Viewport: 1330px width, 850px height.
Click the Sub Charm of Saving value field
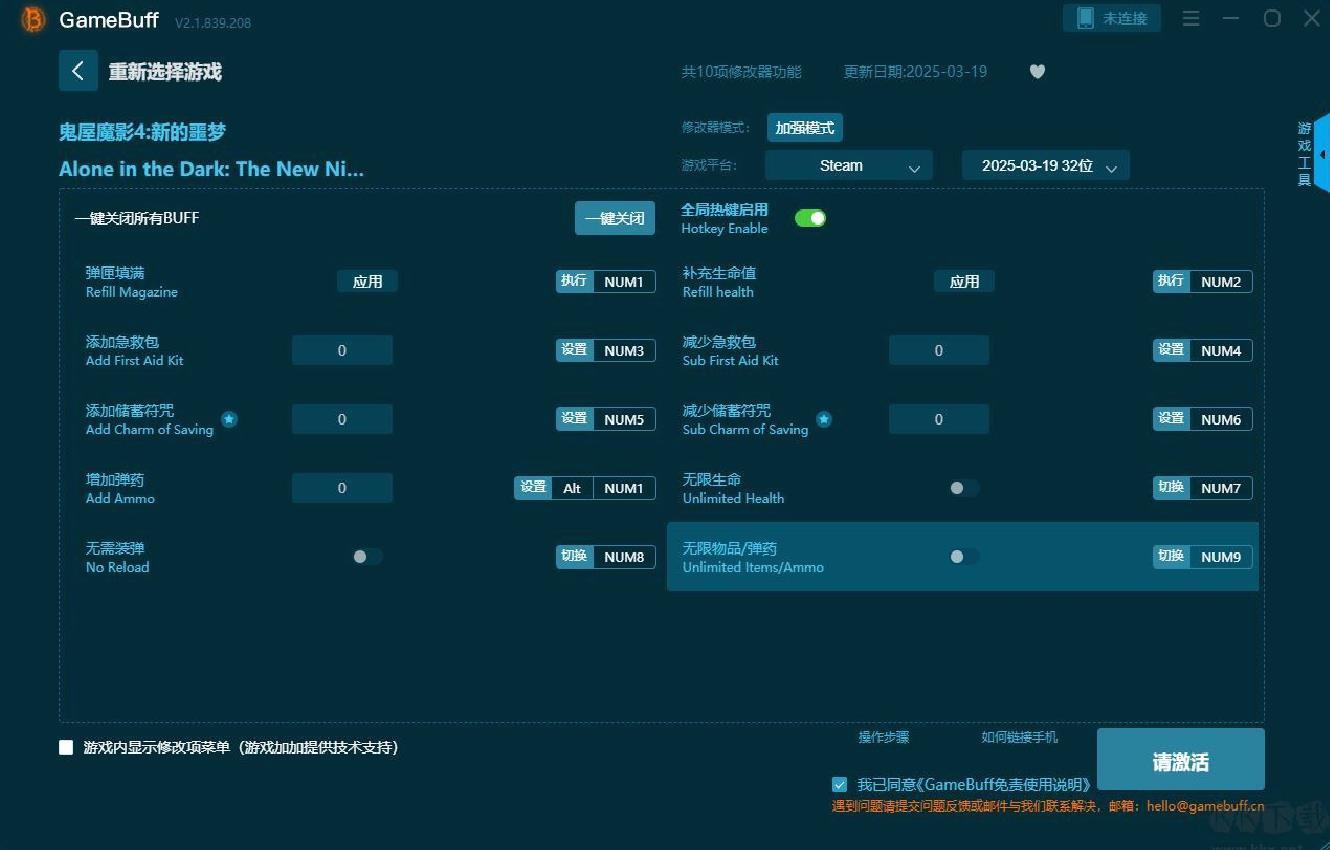click(939, 419)
